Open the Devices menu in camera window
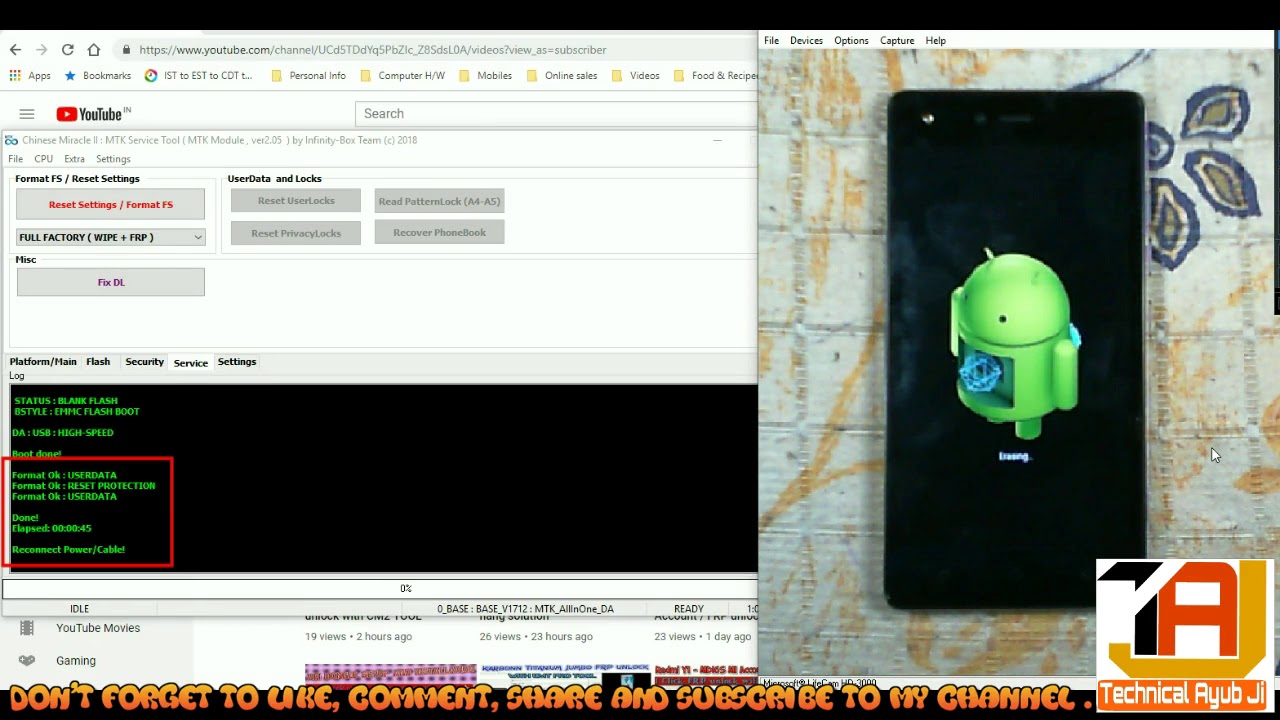This screenshot has height=720, width=1280. 806,41
